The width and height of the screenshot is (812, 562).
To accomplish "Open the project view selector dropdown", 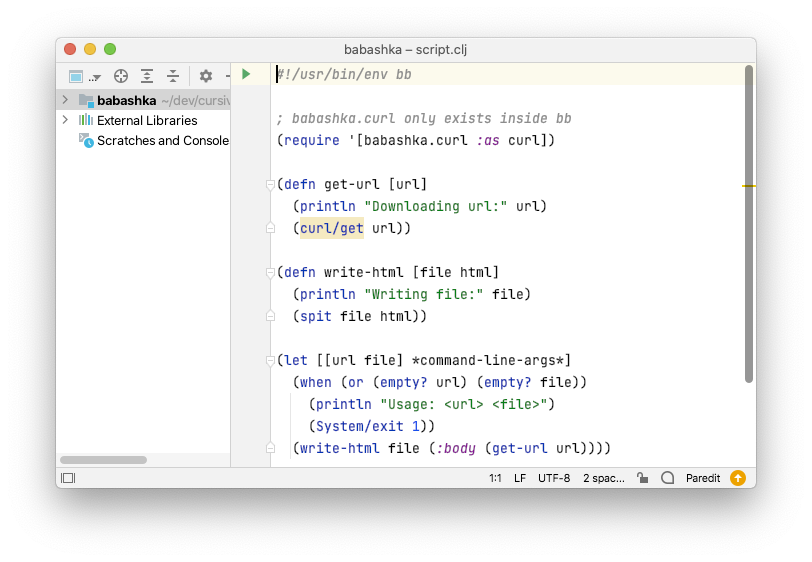I will (84, 77).
